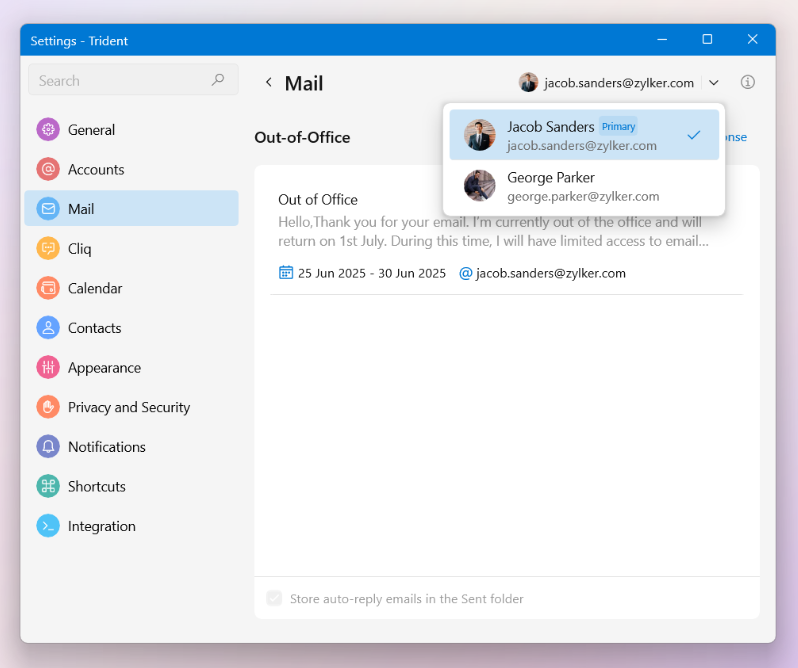Open General settings section
The height and width of the screenshot is (668, 798).
[x=131, y=130]
